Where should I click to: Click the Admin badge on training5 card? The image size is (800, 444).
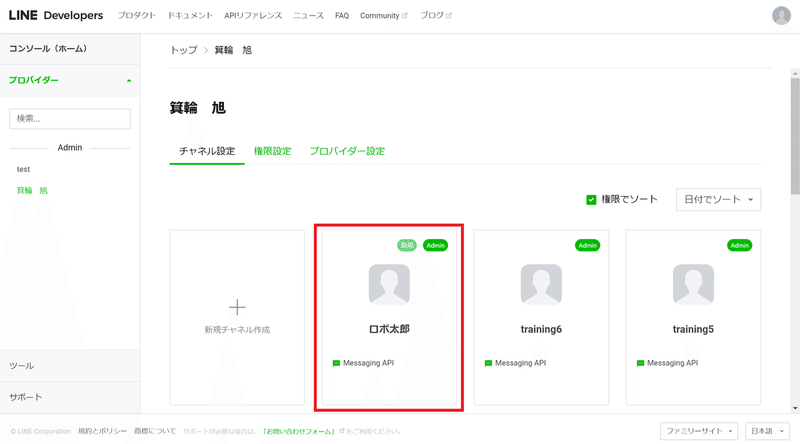[x=739, y=245]
